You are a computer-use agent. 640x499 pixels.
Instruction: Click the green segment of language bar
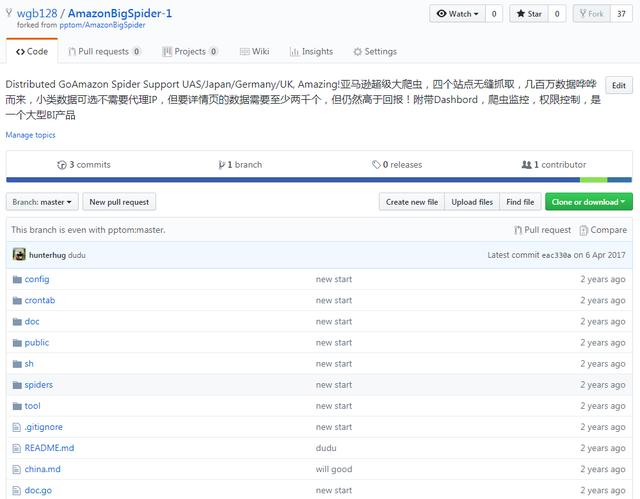coord(593,180)
